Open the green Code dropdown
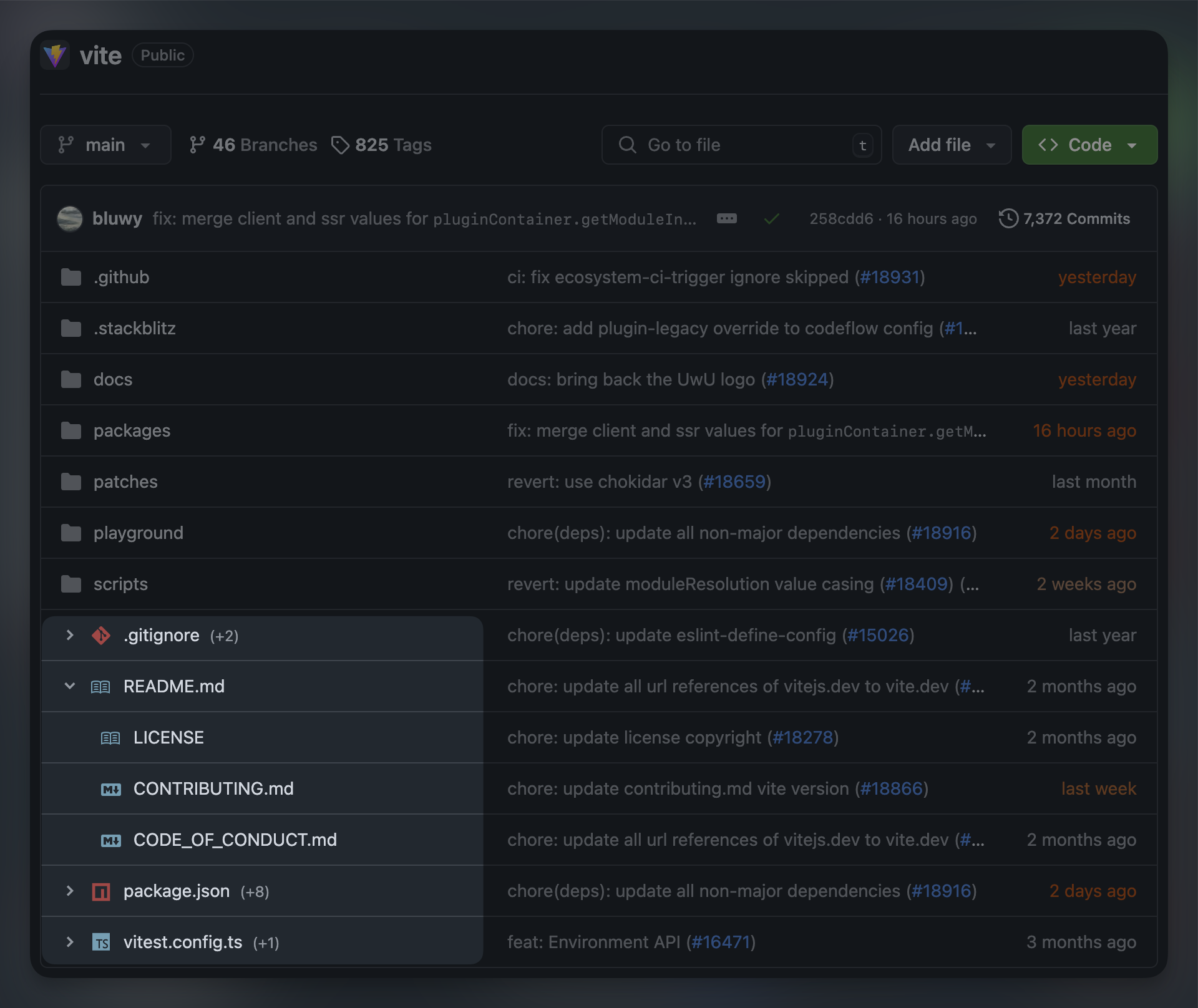Image resolution: width=1198 pixels, height=1008 pixels. pos(1089,145)
